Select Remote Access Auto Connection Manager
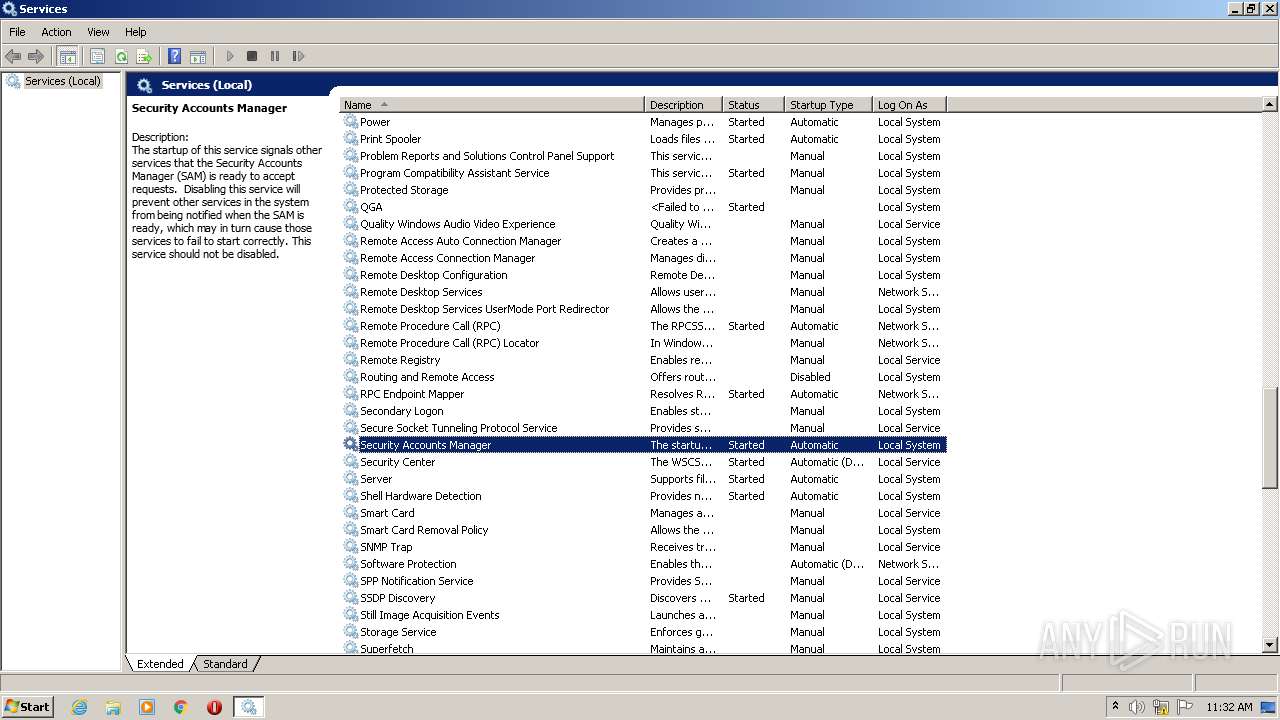 pyautogui.click(x=643, y=241)
